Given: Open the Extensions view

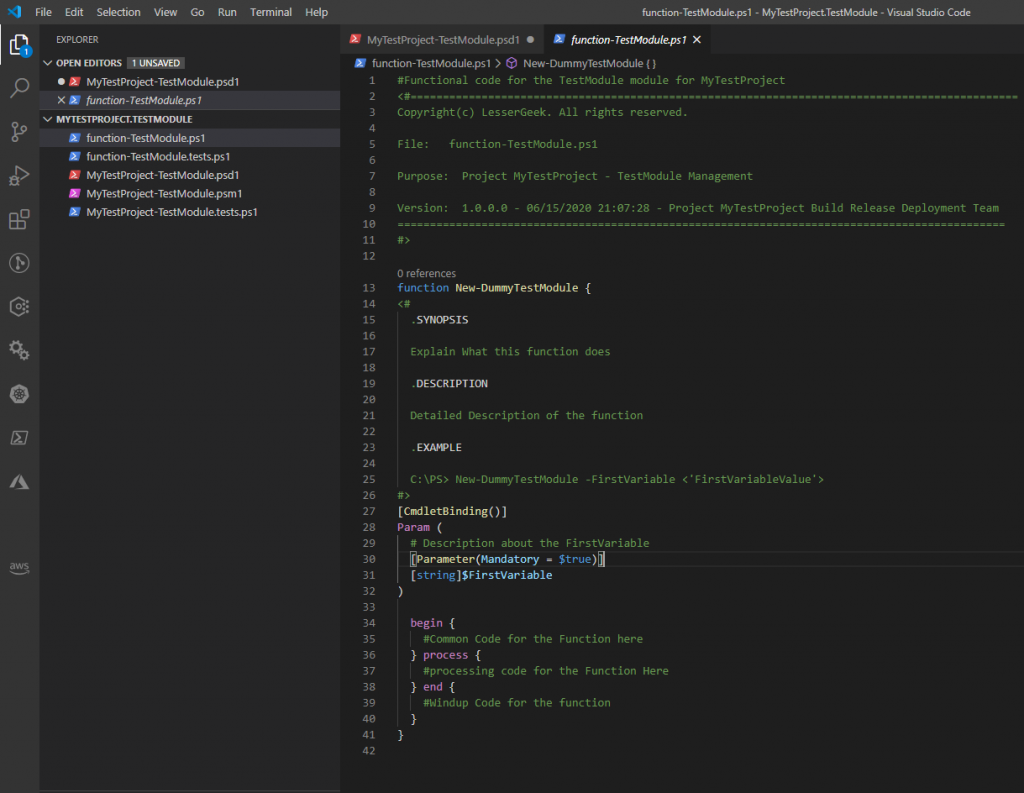Looking at the screenshot, I should (19, 220).
